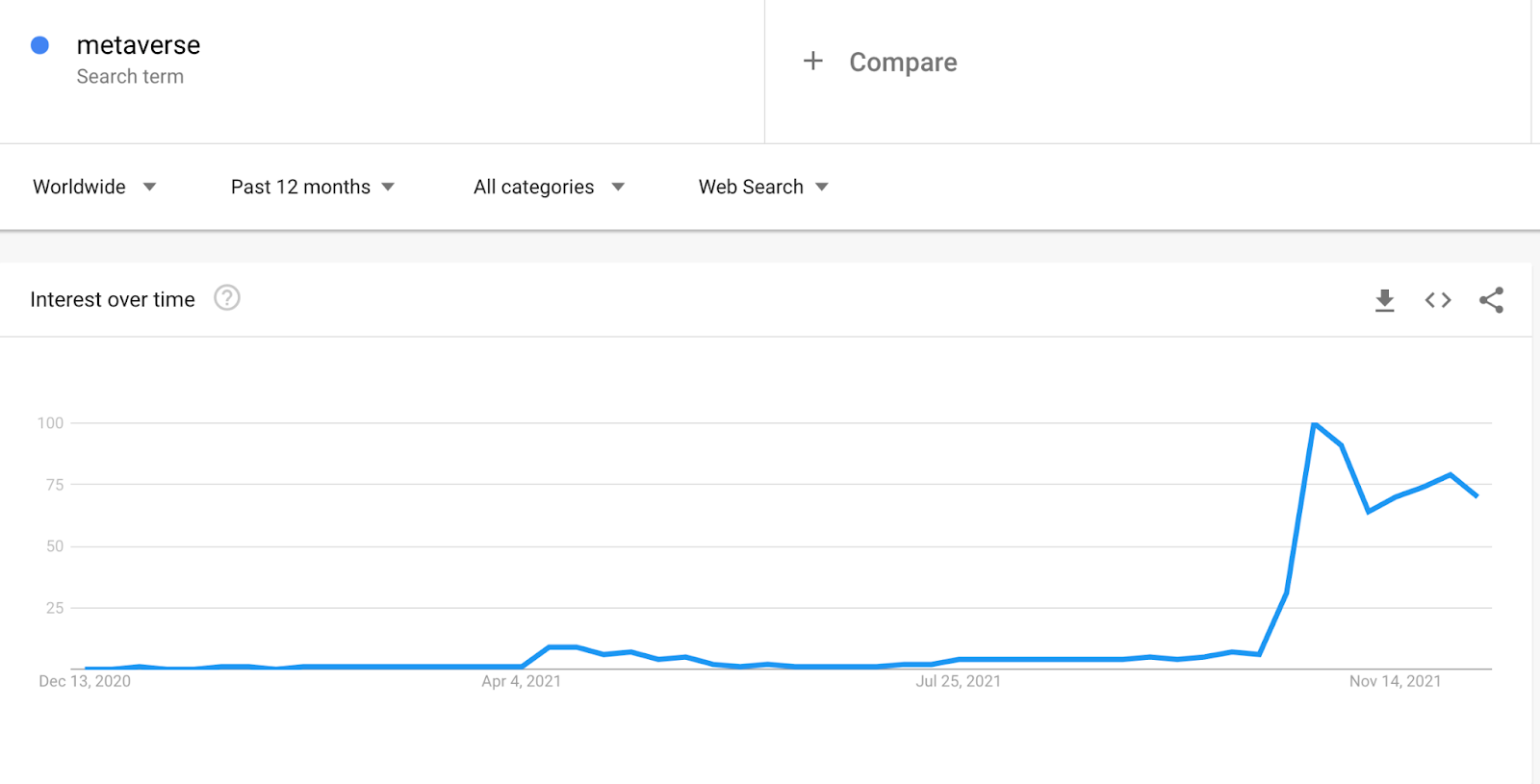Open the Interest over time help icon
This screenshot has height=784, width=1540.
[x=227, y=298]
